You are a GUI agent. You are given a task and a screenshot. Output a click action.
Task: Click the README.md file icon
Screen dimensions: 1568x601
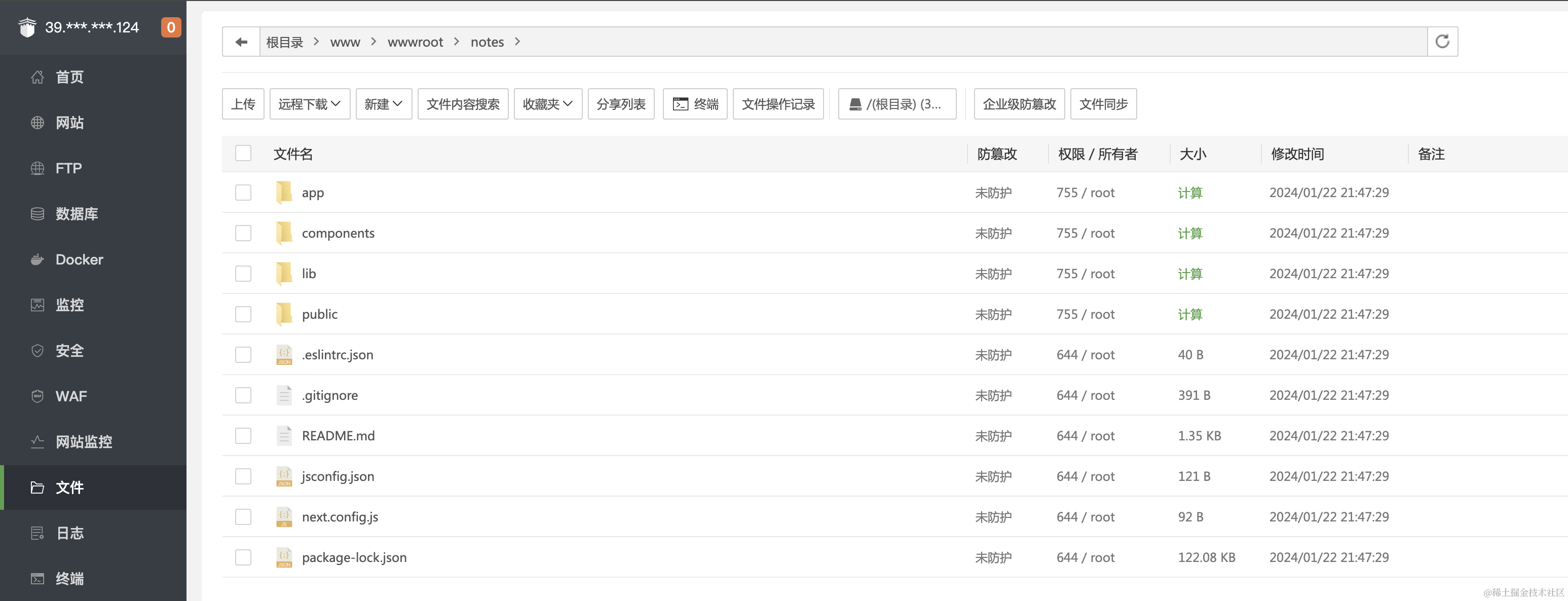pyautogui.click(x=284, y=436)
